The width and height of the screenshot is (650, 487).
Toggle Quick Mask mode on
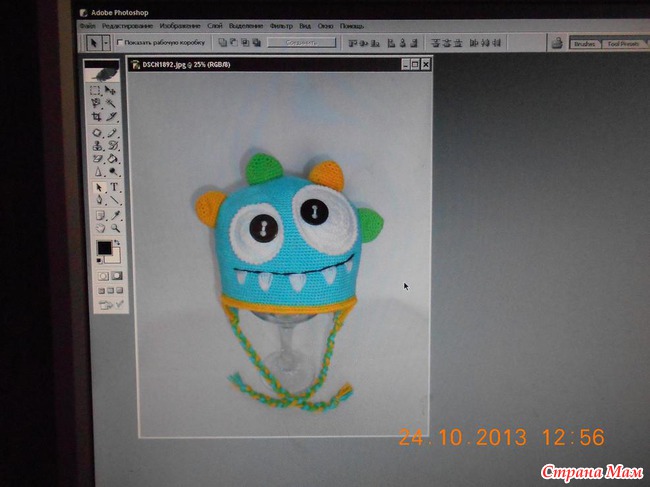[x=115, y=275]
